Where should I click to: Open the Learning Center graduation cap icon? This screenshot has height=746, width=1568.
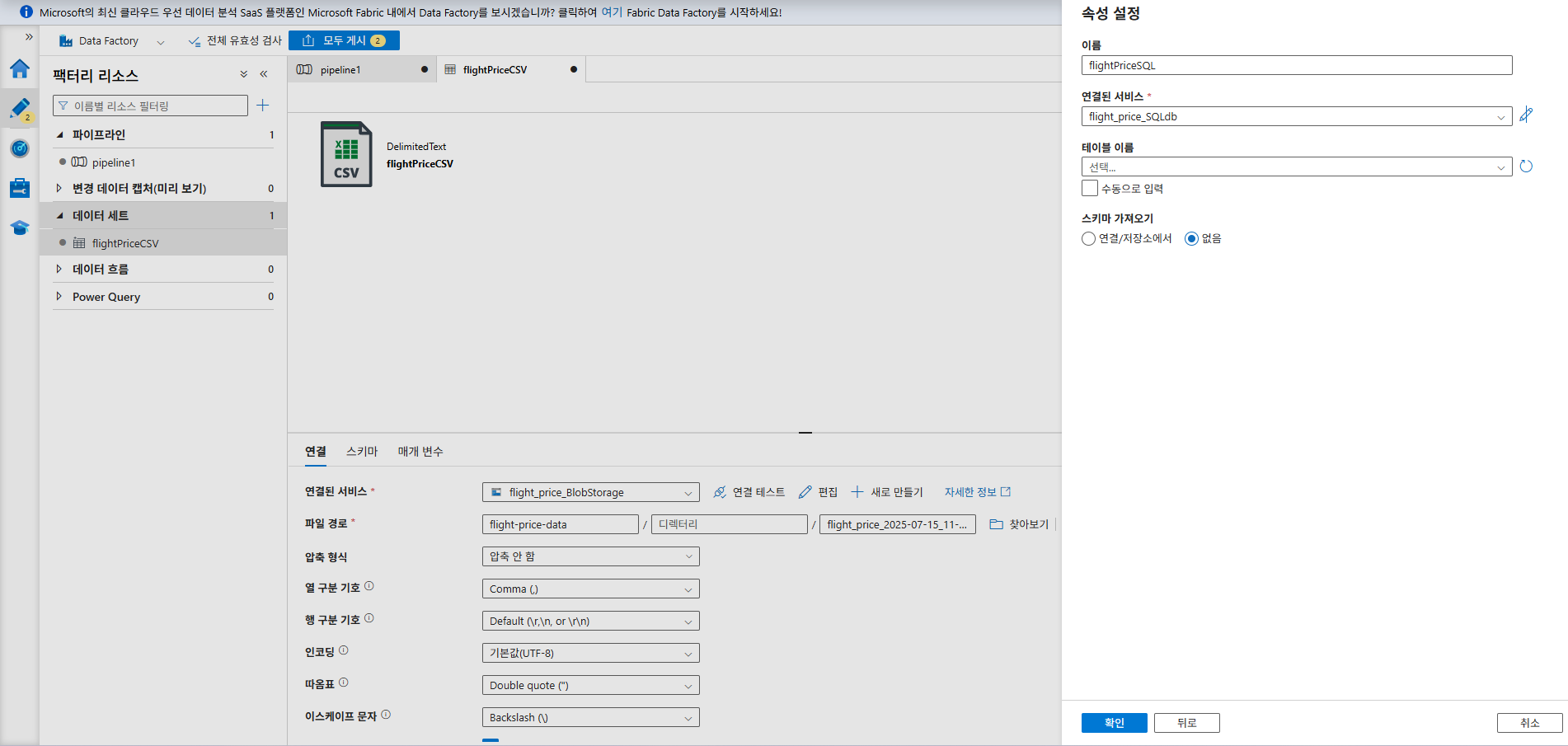20,228
